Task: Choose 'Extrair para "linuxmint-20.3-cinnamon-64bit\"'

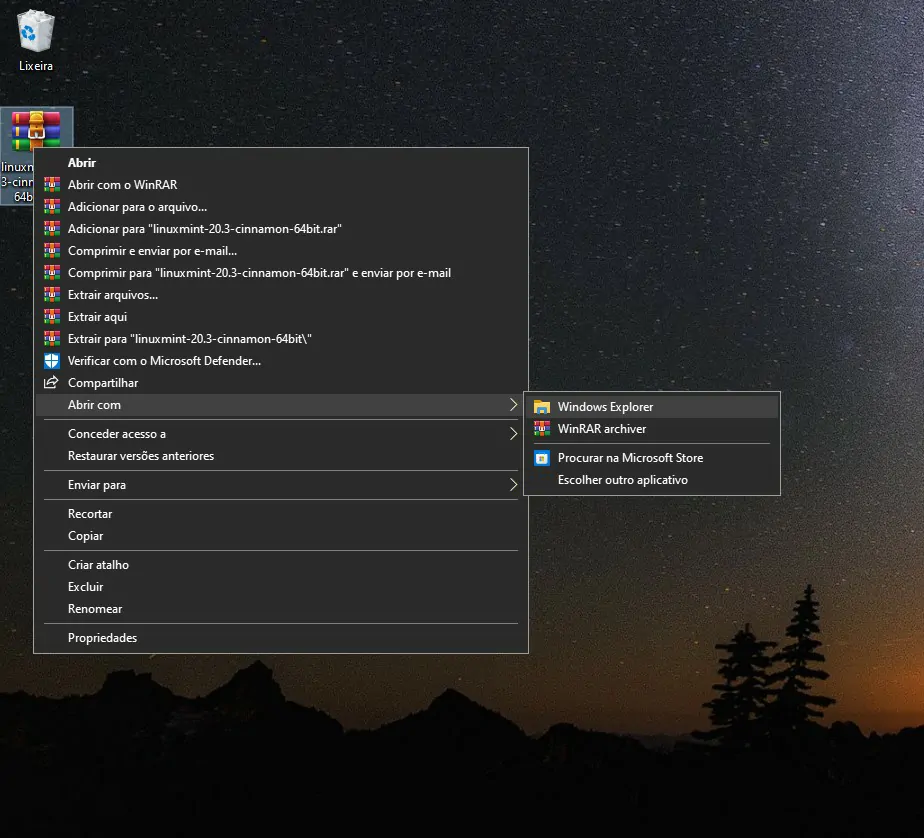Action: coord(281,339)
